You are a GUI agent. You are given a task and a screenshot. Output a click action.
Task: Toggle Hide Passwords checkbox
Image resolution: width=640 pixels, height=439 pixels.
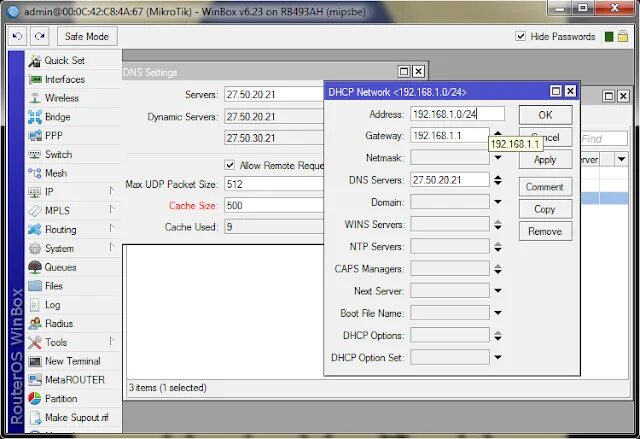point(520,36)
